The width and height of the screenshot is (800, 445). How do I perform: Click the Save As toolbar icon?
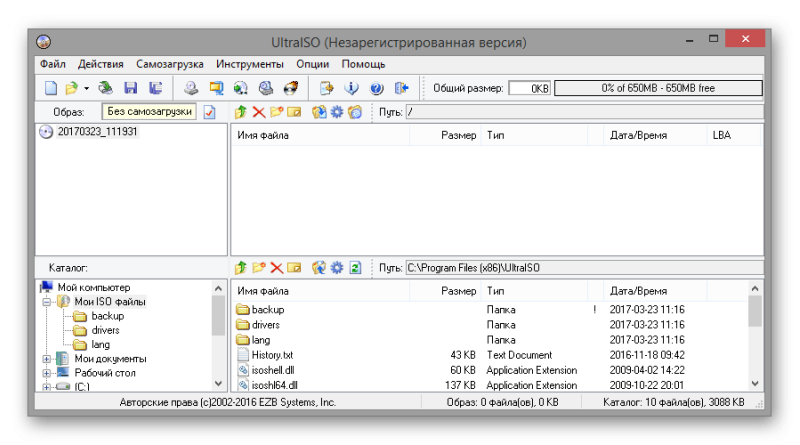click(155, 88)
